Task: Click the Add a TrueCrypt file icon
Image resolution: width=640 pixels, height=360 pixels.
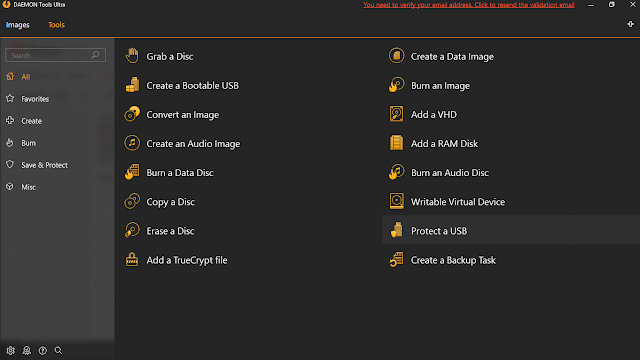Action: click(132, 260)
